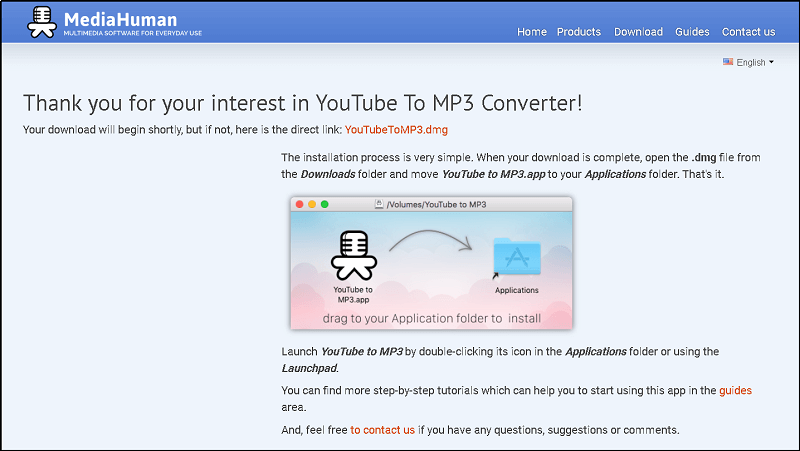
Task: Open the Contact us menu item
Action: coord(748,32)
